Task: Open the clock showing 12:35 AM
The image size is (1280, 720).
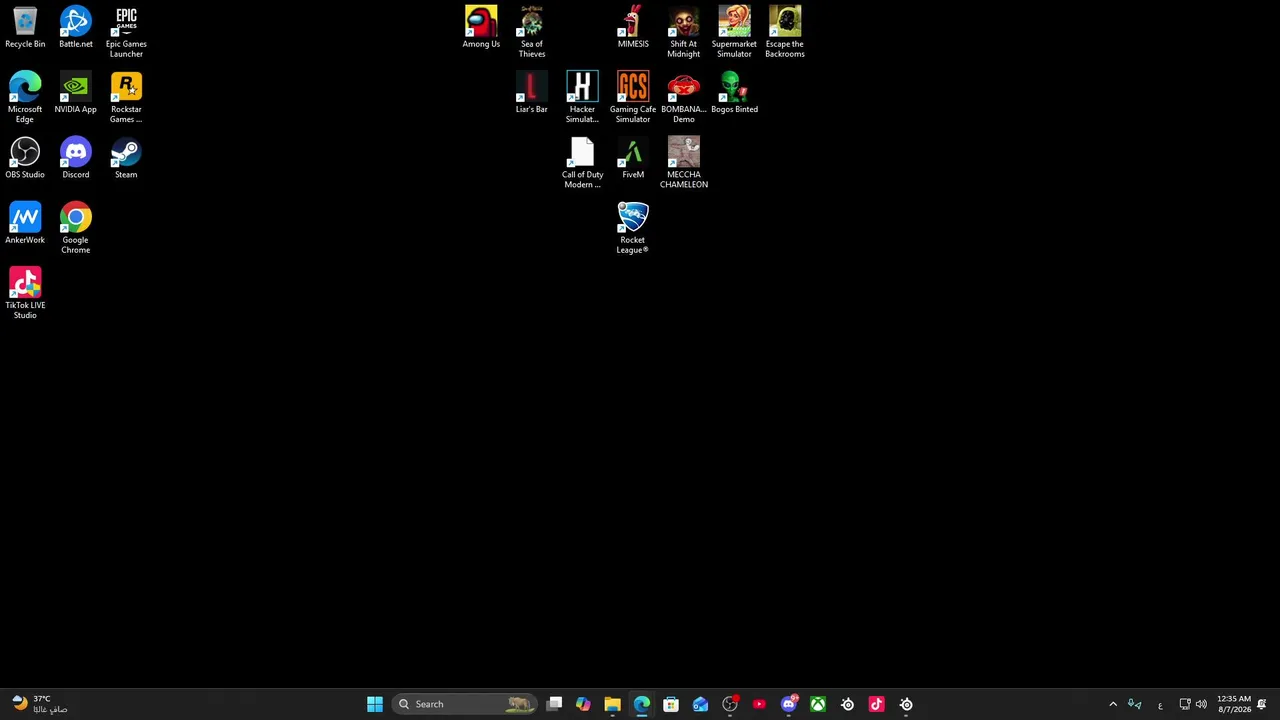Action: (x=1234, y=704)
